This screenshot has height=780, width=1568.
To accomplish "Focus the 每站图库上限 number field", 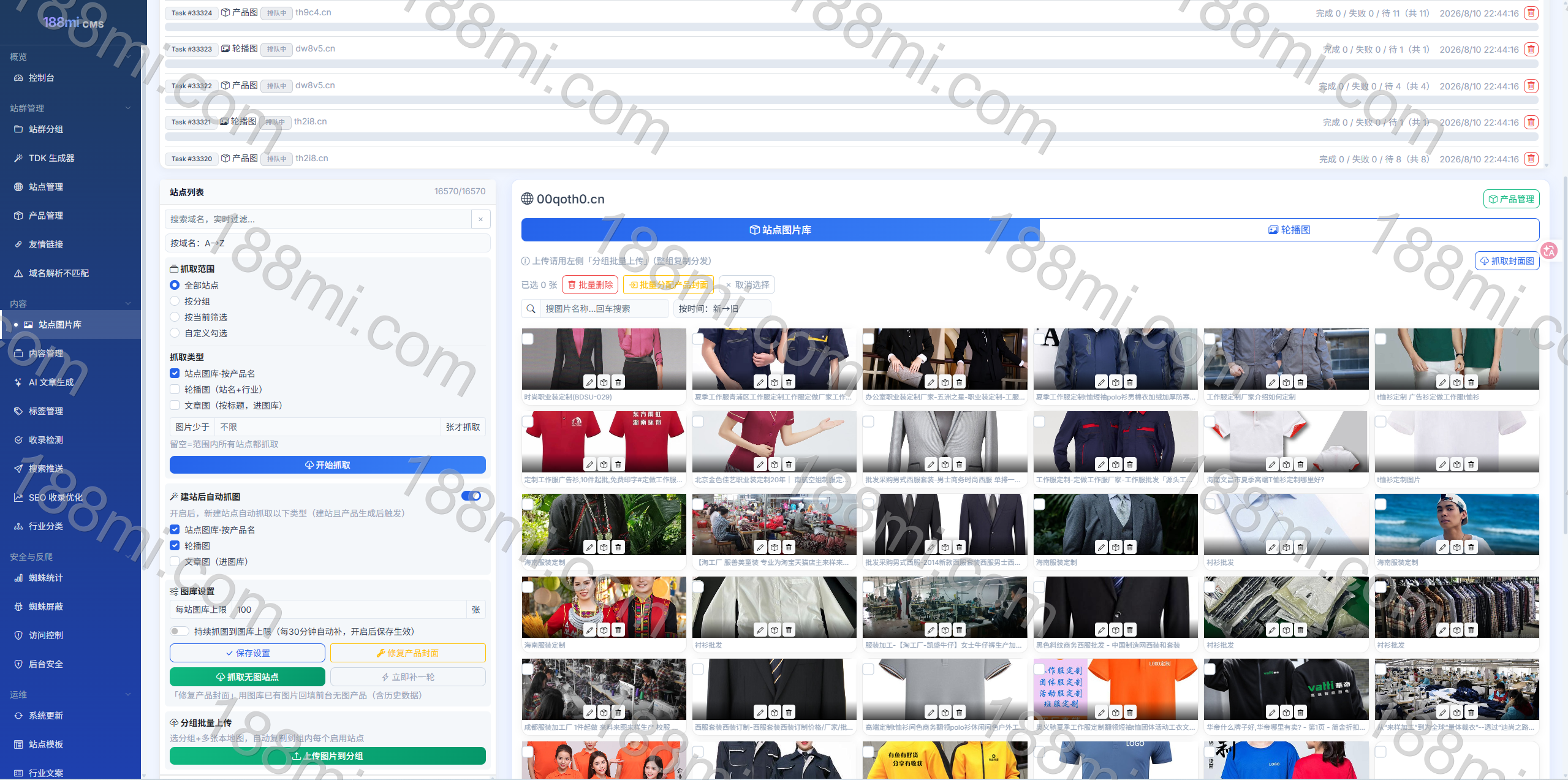I will [x=350, y=610].
